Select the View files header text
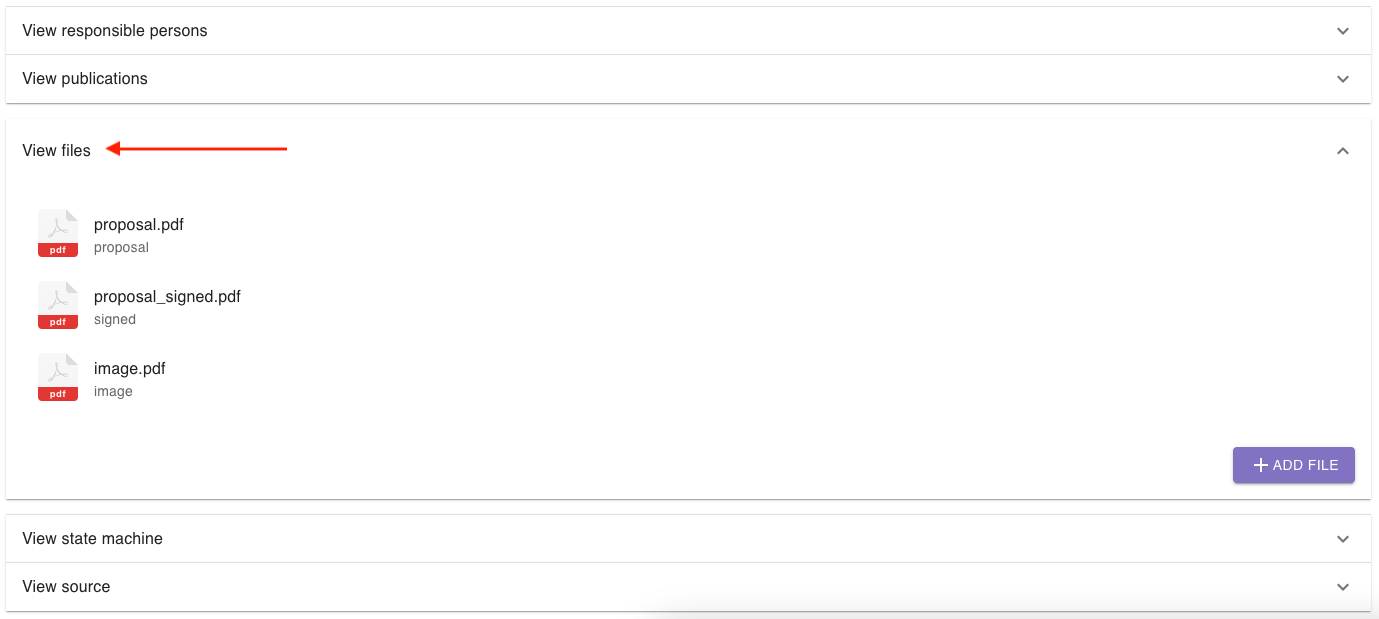This screenshot has width=1379, height=619. point(56,150)
